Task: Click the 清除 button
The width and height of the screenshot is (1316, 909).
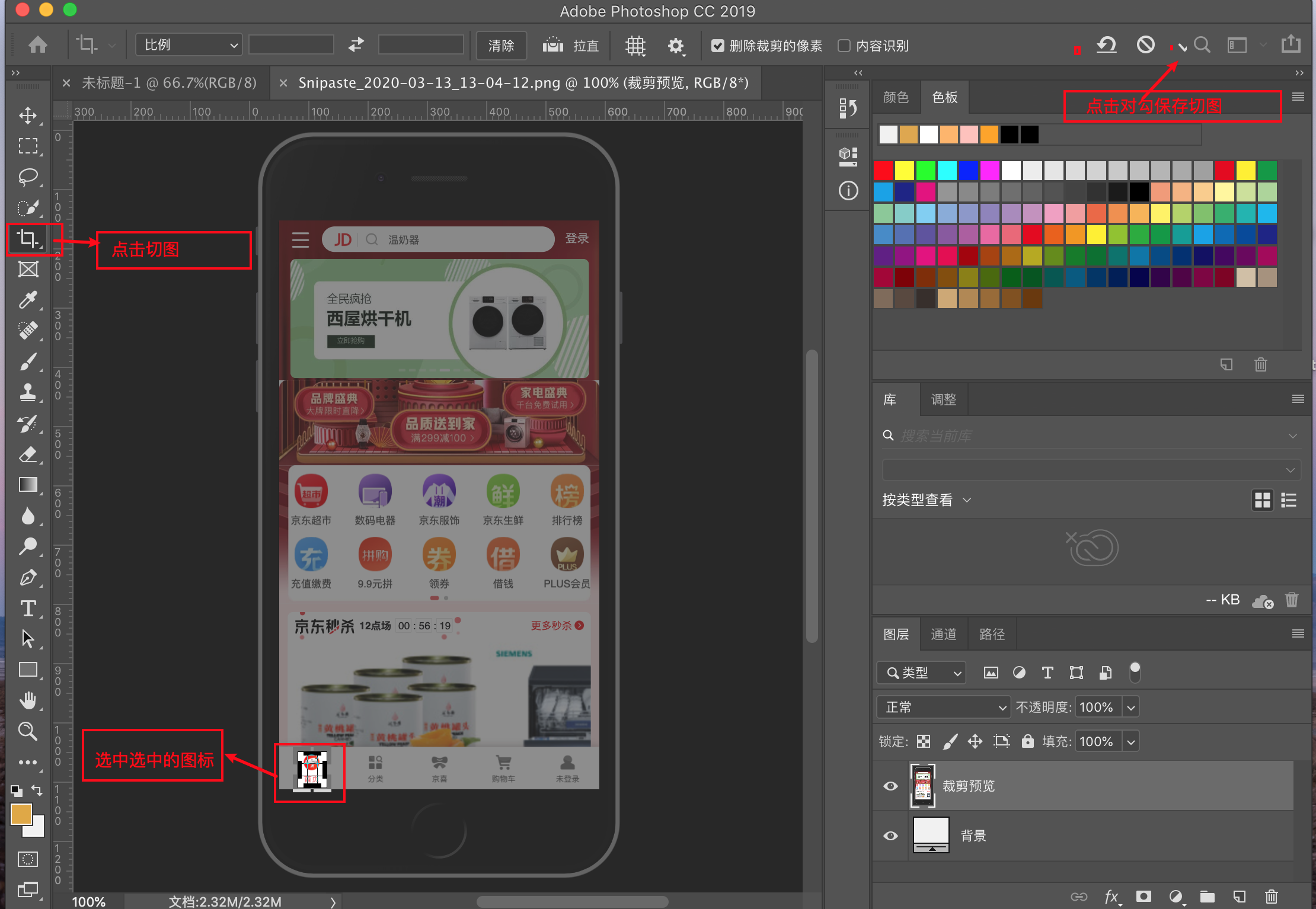Action: 501,46
